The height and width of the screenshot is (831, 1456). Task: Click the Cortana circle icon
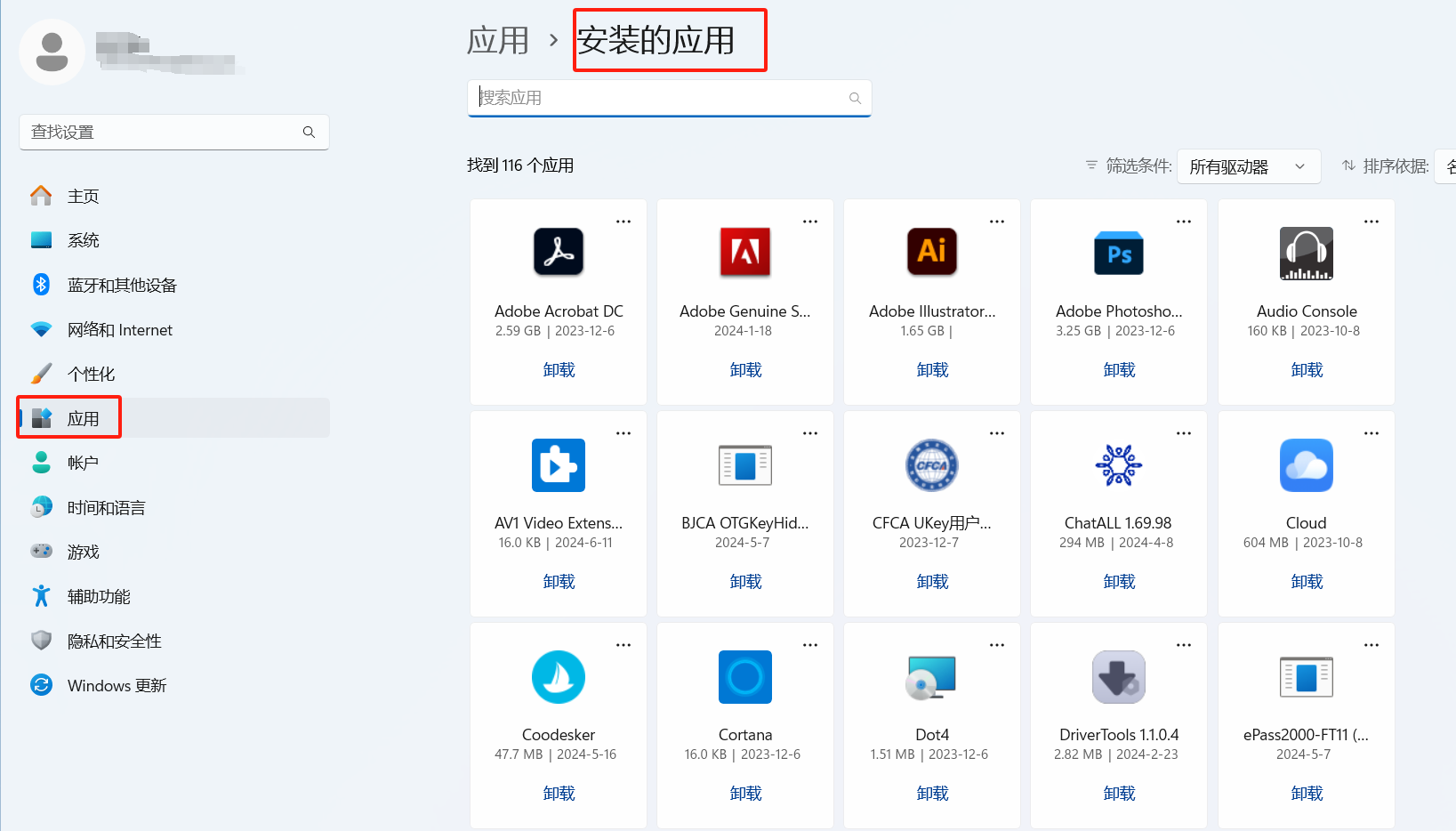(744, 677)
